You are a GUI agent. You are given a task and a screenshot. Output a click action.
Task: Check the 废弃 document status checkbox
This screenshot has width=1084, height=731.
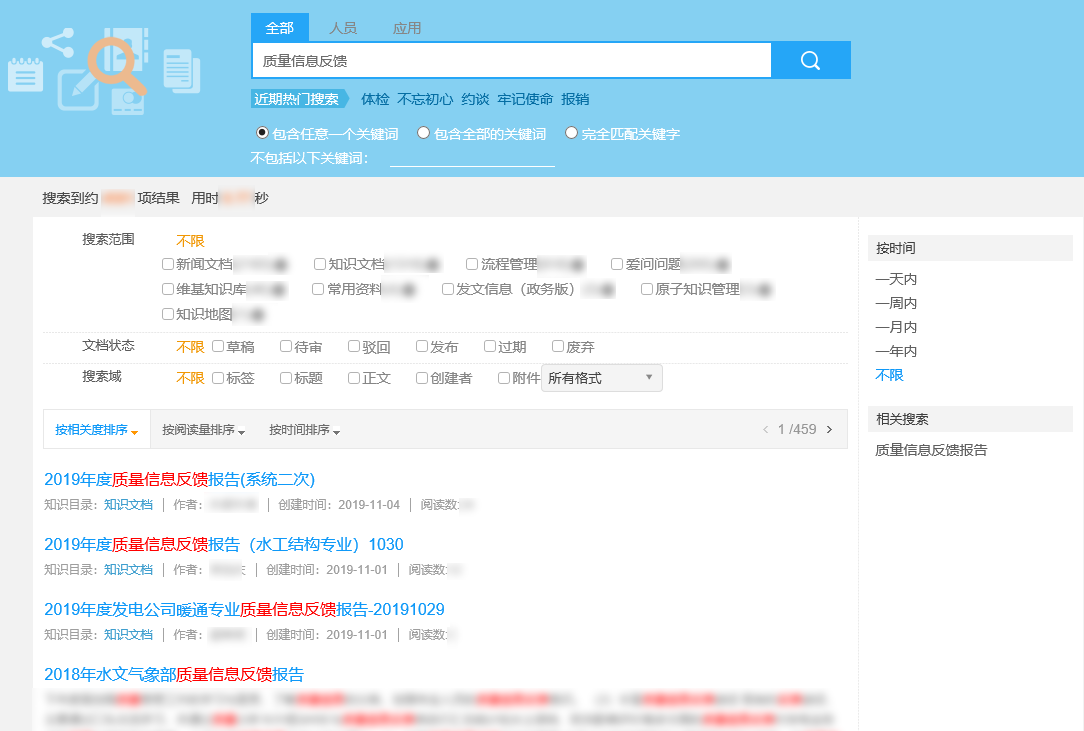tap(557, 346)
